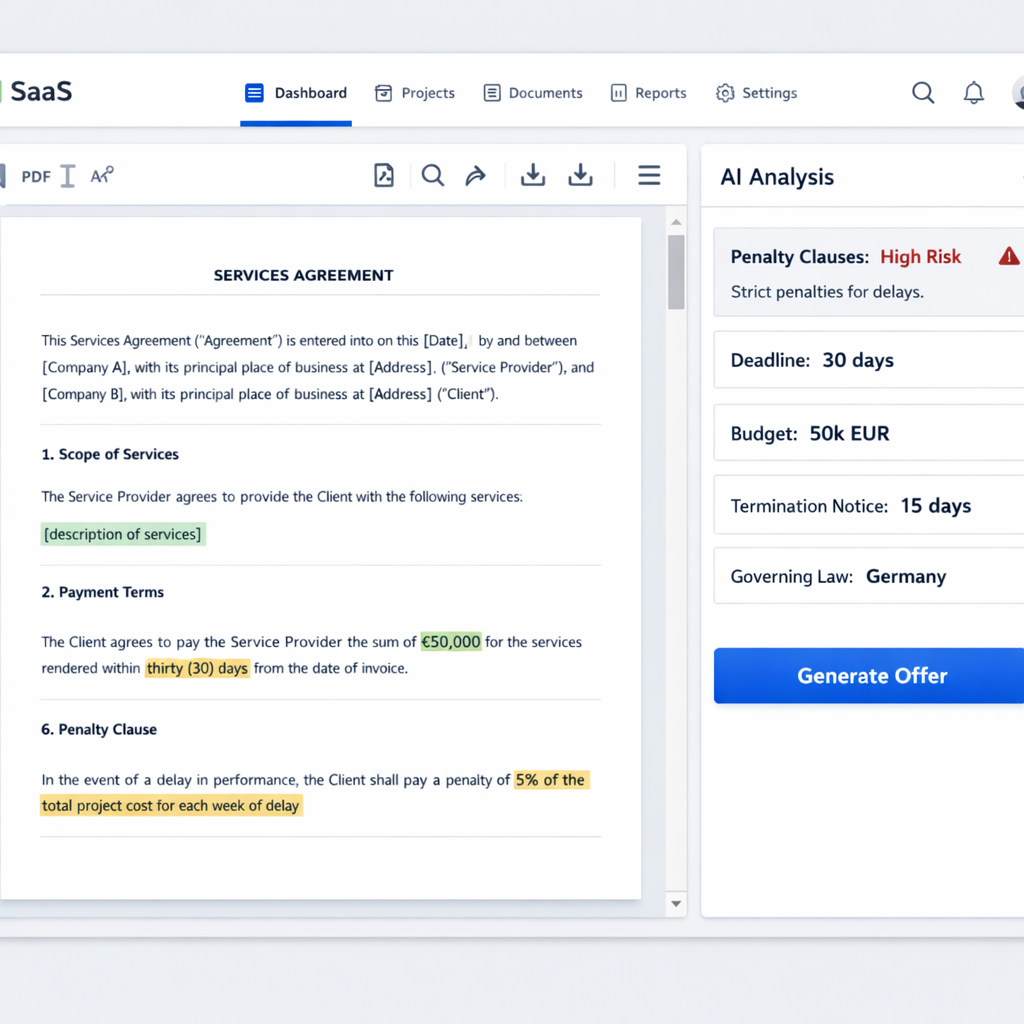The height and width of the screenshot is (1024, 1024).
Task: Download the document with the first download icon
Action: click(x=532, y=175)
